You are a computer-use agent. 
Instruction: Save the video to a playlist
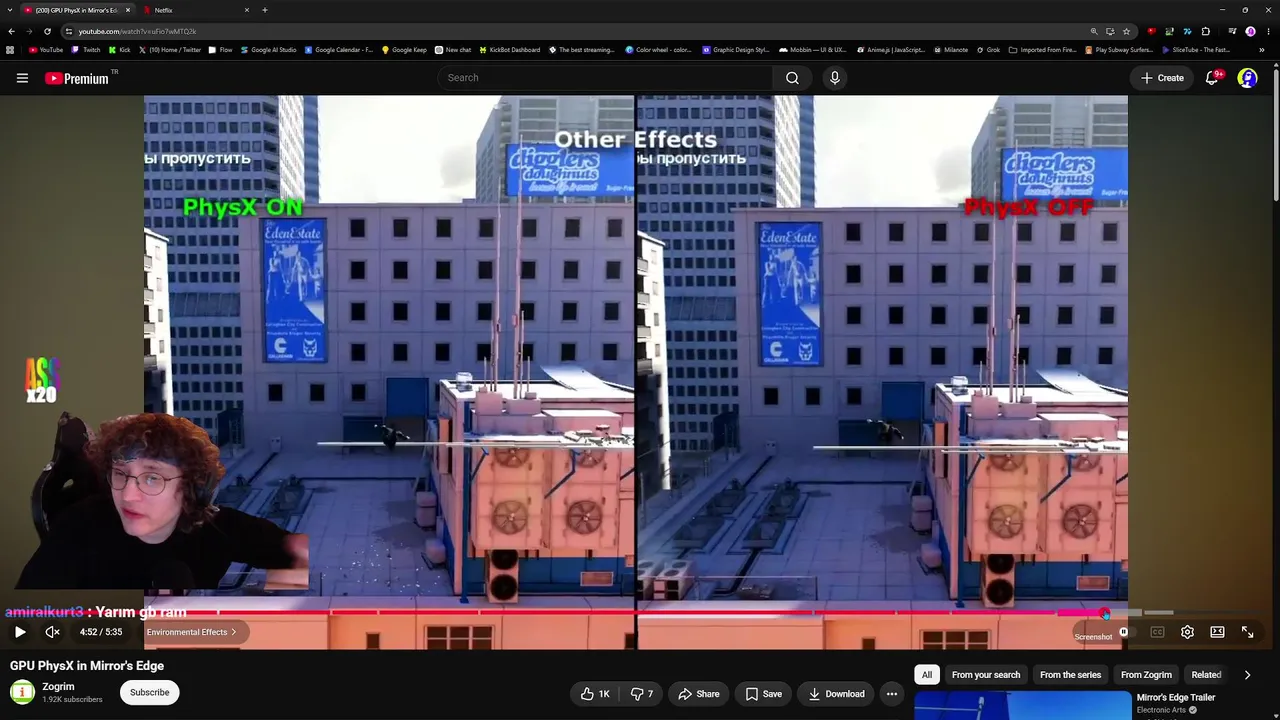click(x=764, y=694)
